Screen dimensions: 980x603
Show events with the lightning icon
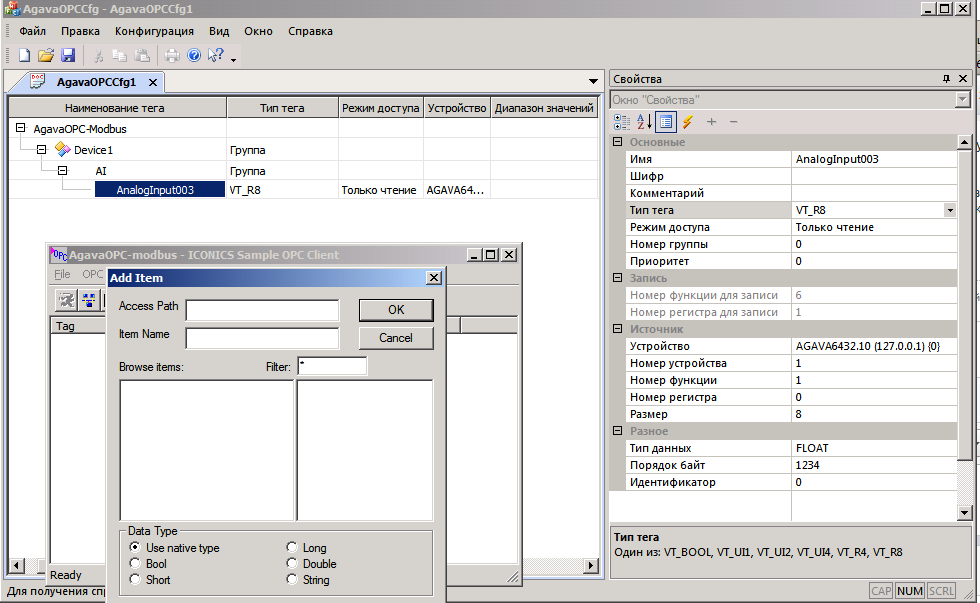coord(688,122)
